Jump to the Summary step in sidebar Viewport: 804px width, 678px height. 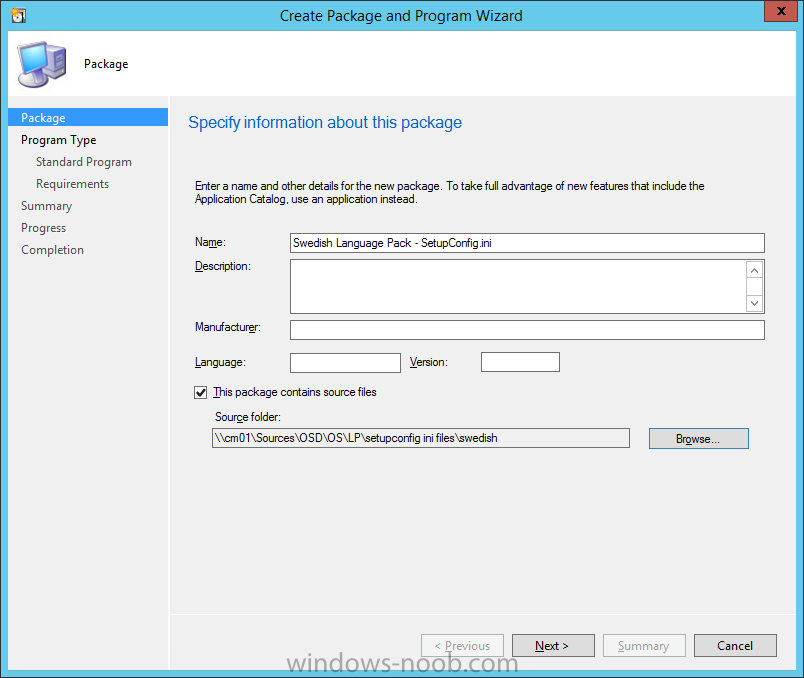[x=46, y=206]
